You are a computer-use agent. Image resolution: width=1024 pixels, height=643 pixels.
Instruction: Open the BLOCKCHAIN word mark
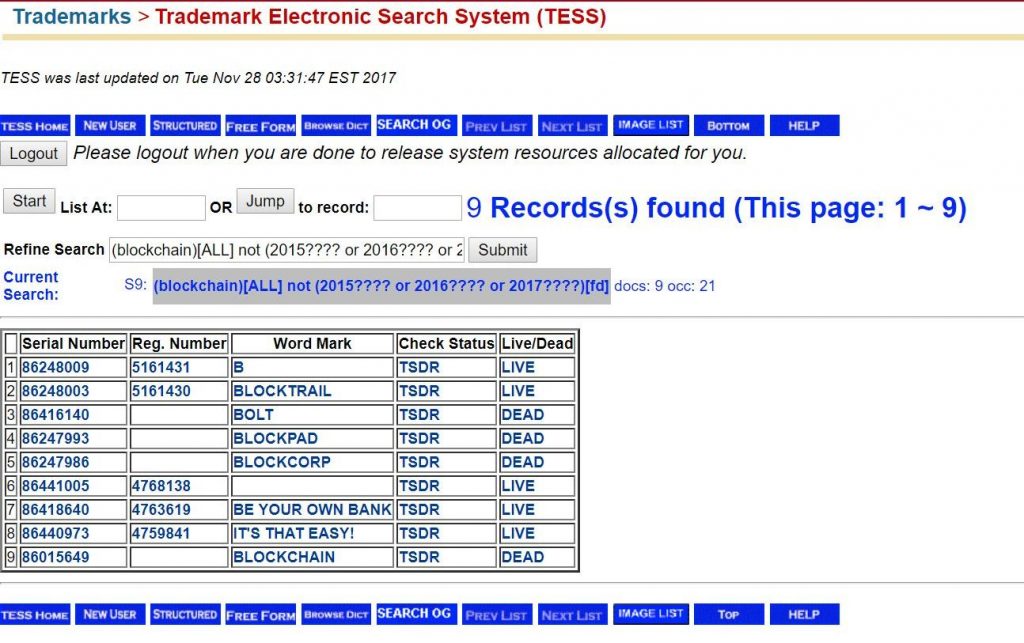[284, 557]
